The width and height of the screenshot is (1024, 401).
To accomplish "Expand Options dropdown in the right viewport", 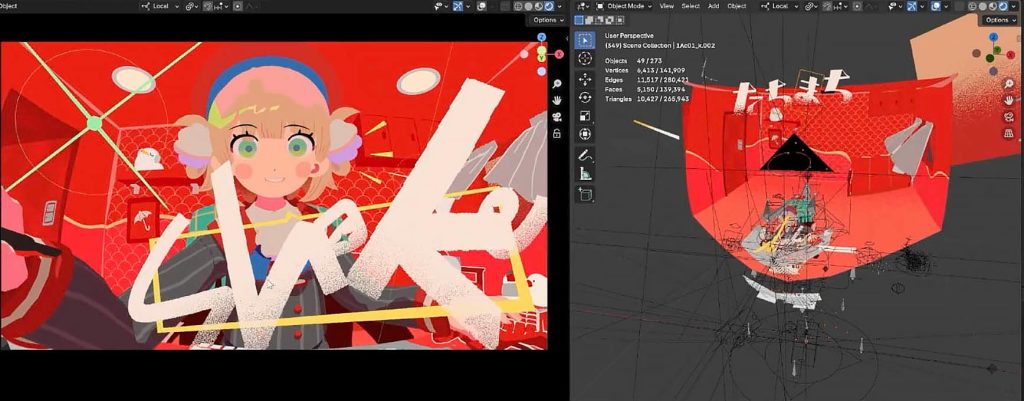I will pos(999,20).
